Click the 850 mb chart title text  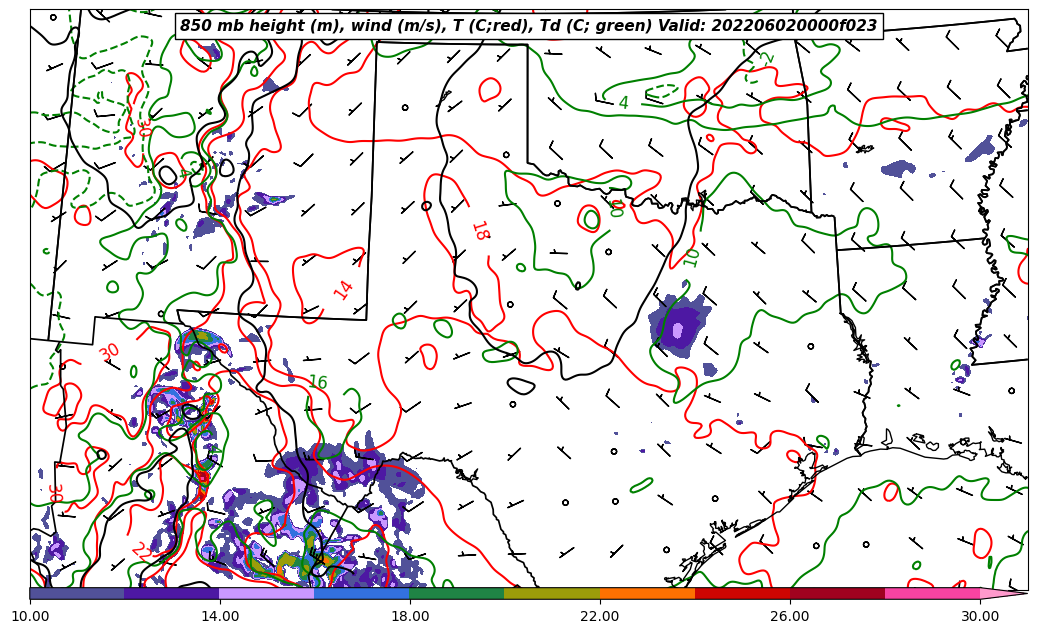coord(528,26)
